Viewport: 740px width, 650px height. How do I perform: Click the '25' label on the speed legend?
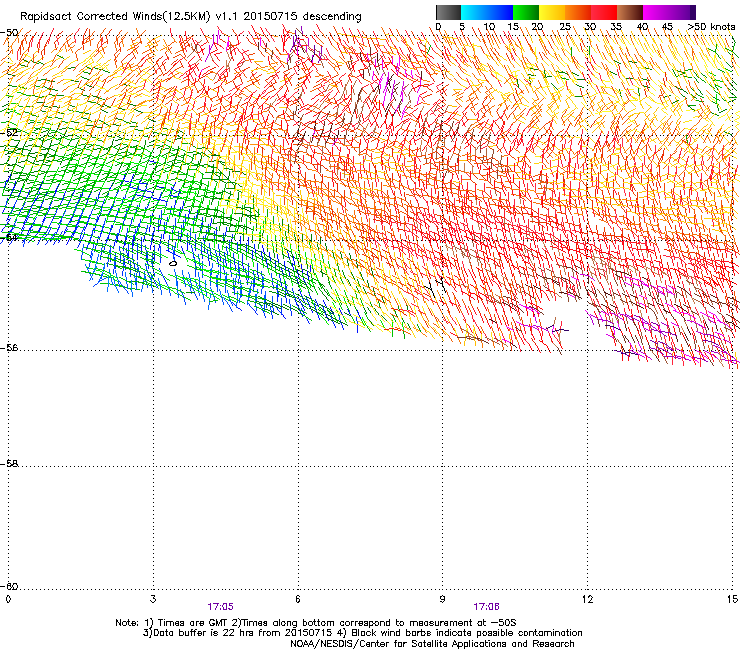[565, 27]
